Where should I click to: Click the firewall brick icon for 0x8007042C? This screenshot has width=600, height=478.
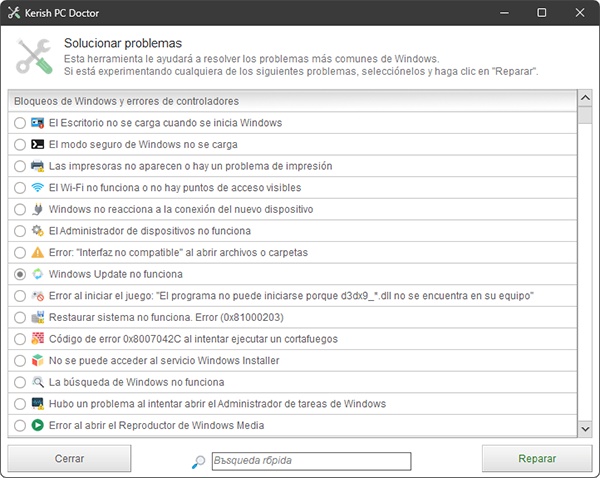pos(38,339)
